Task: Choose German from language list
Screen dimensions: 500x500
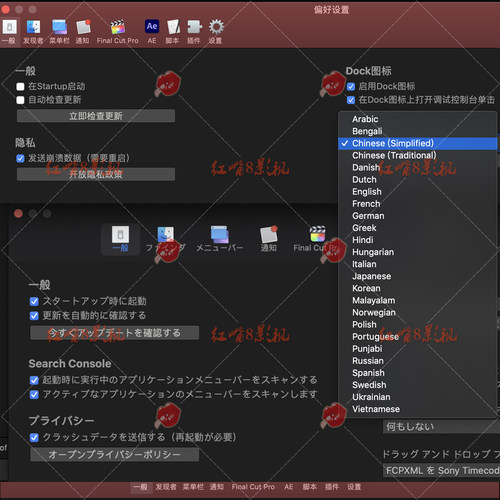Action: pos(418,216)
